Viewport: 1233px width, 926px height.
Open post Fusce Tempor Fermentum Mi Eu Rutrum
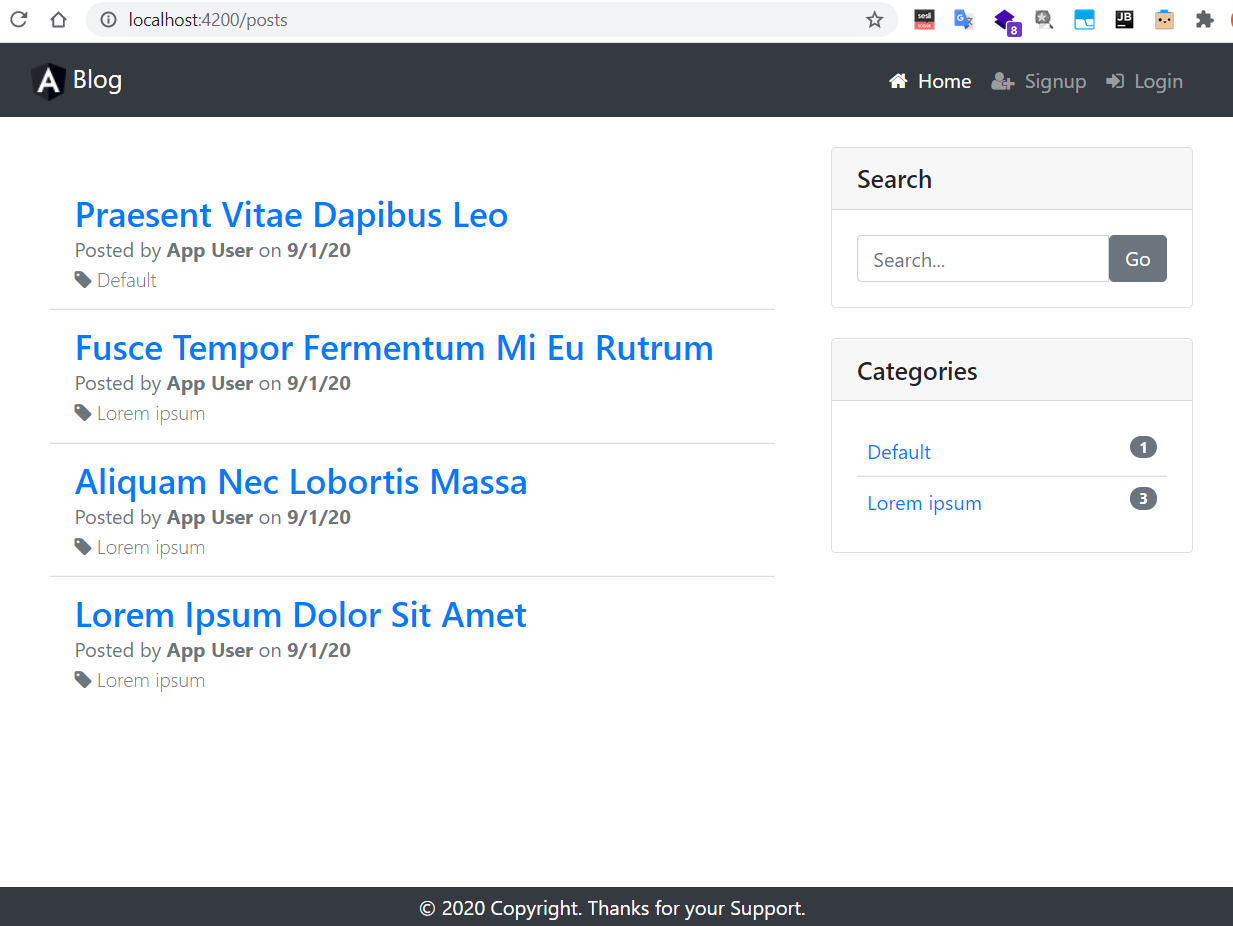394,348
